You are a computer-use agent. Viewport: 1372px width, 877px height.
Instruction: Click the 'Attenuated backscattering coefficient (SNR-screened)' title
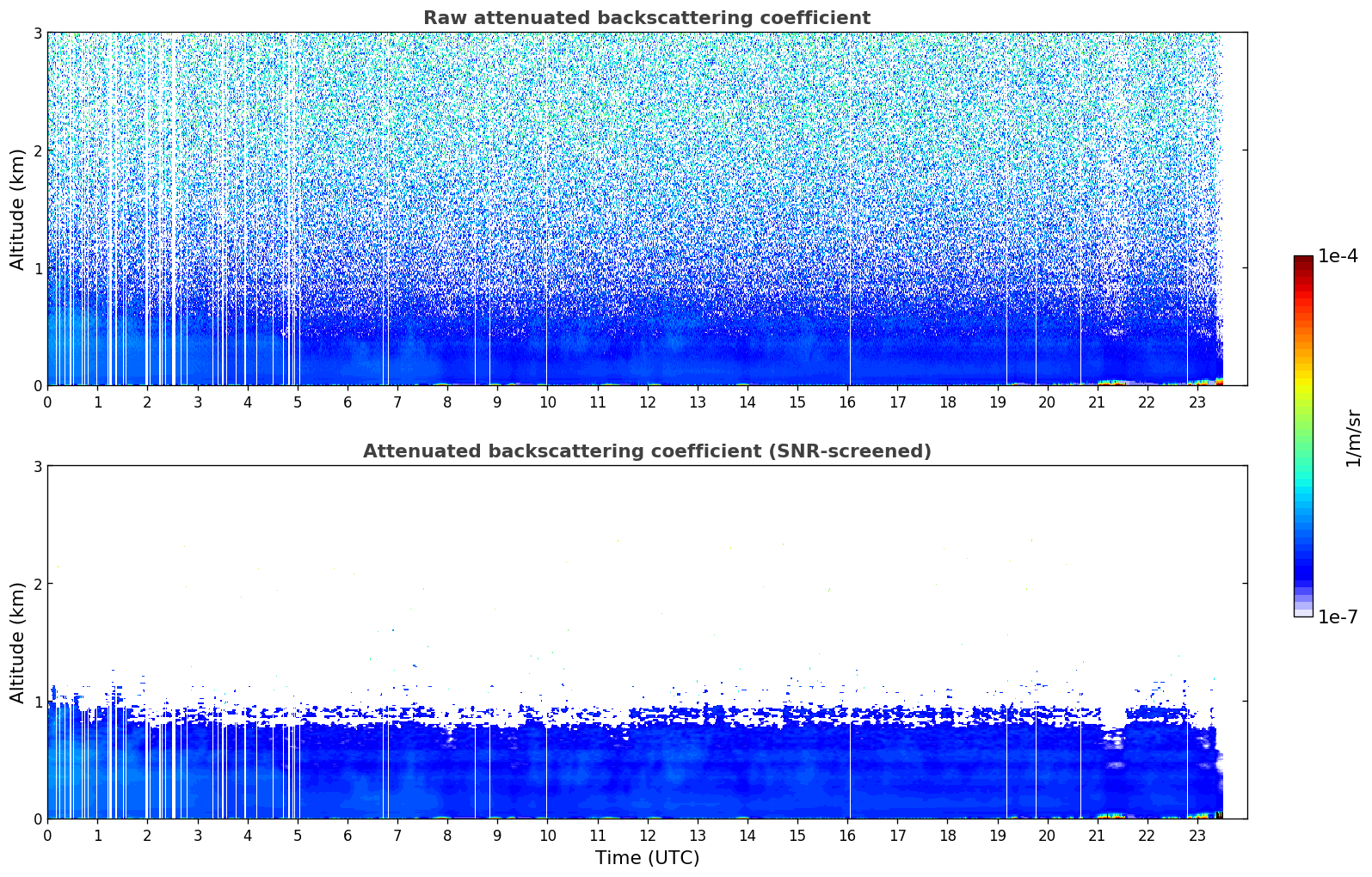(647, 451)
